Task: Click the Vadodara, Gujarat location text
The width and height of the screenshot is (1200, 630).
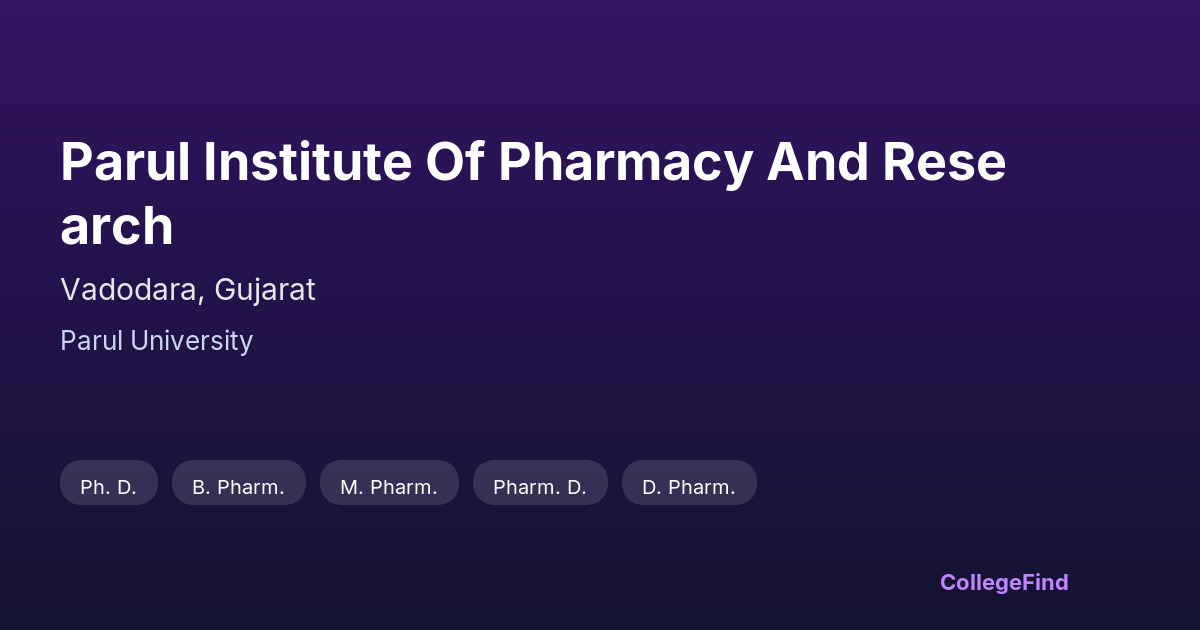Action: point(188,290)
